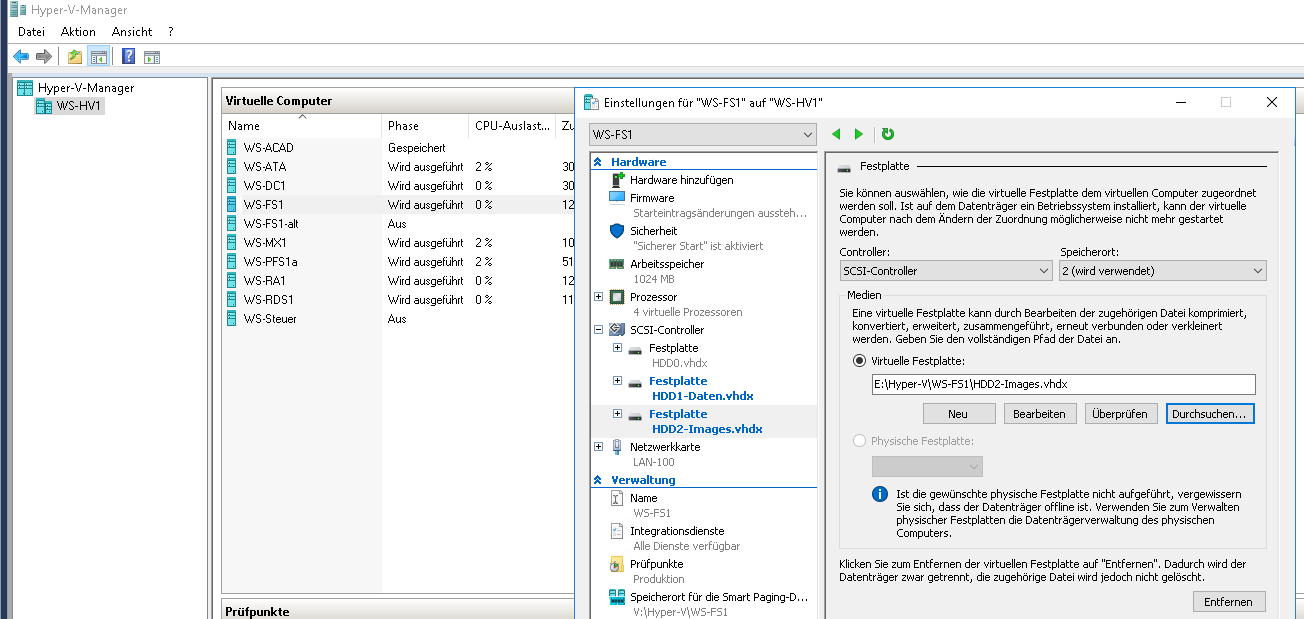Screen dimensions: 1304x619
Task: Click the Neu button
Action: [x=959, y=414]
